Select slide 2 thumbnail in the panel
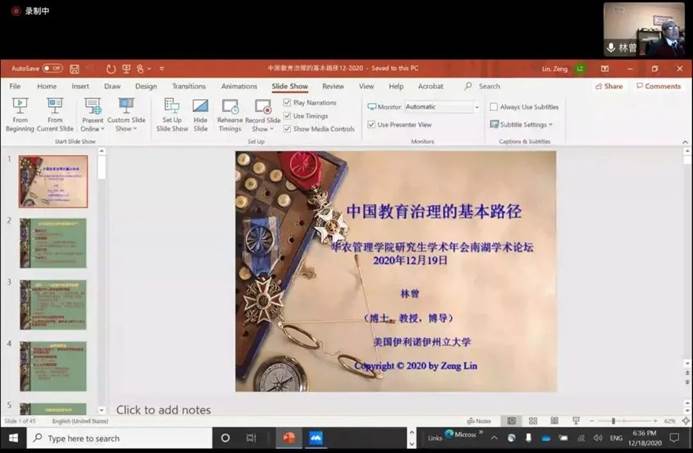Screen dimensions: 693x453 pyautogui.click(x=53, y=243)
